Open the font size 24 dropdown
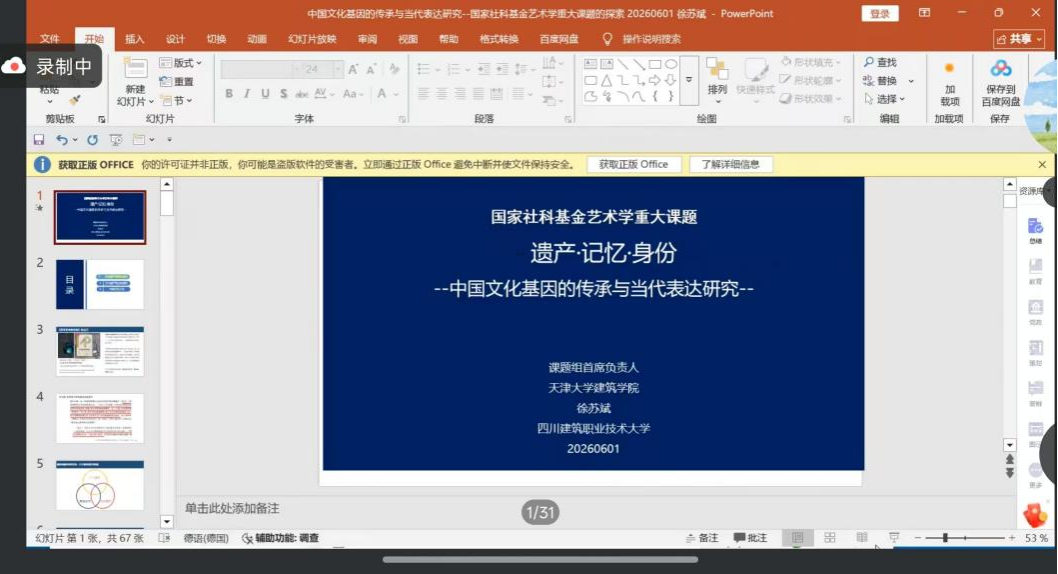The height and width of the screenshot is (574, 1058). [337, 69]
